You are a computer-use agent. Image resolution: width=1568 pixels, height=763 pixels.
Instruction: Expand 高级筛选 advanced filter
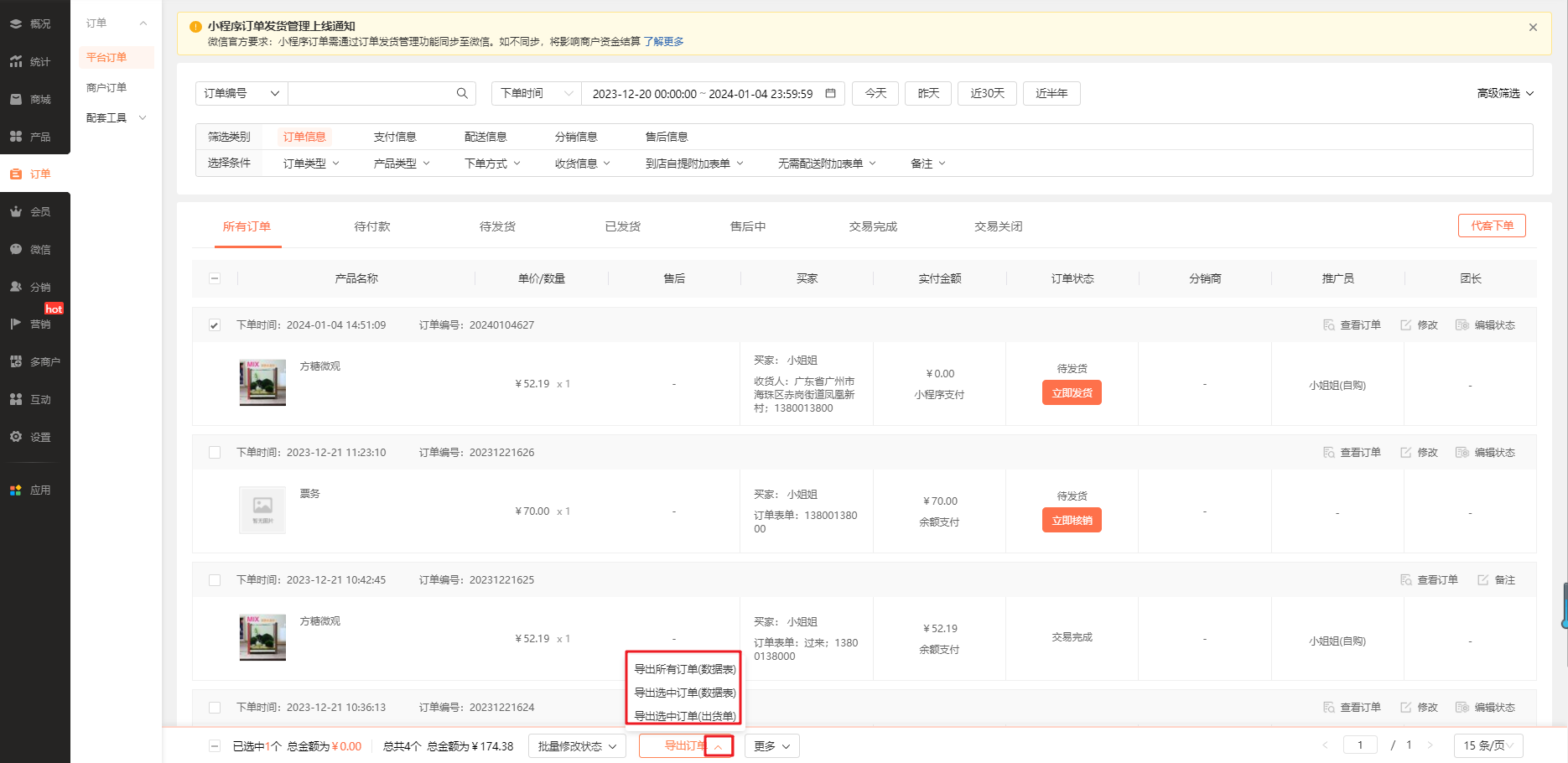[x=1505, y=93]
